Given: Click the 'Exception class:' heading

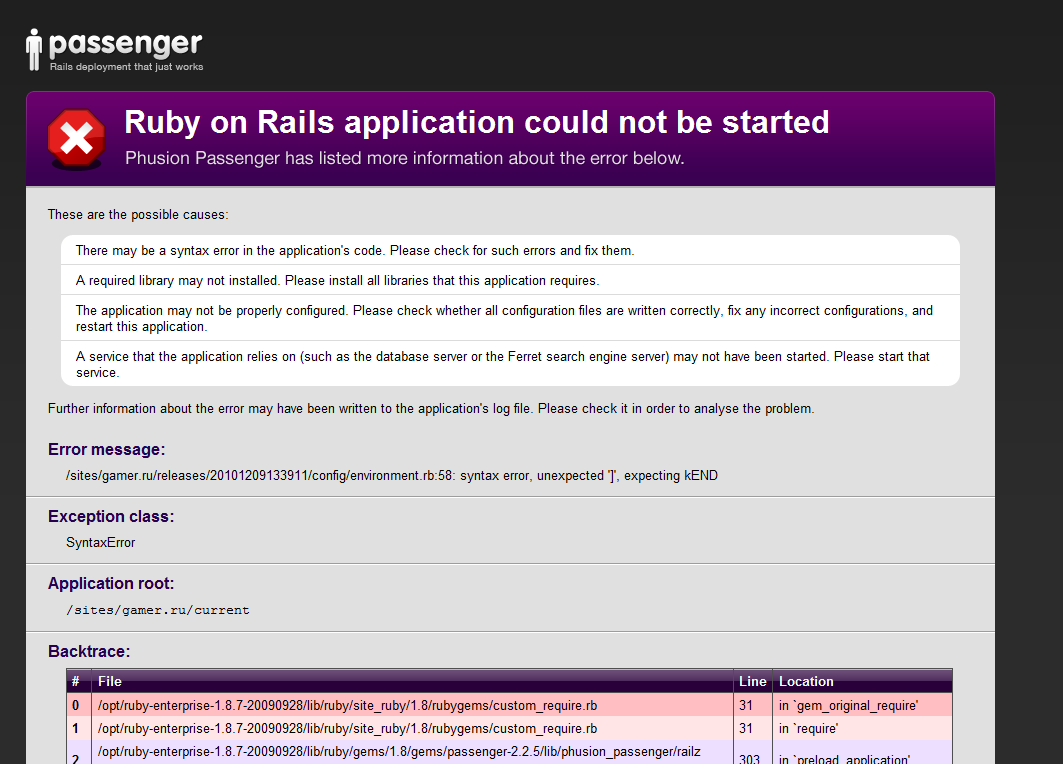Looking at the screenshot, I should pos(111,517).
